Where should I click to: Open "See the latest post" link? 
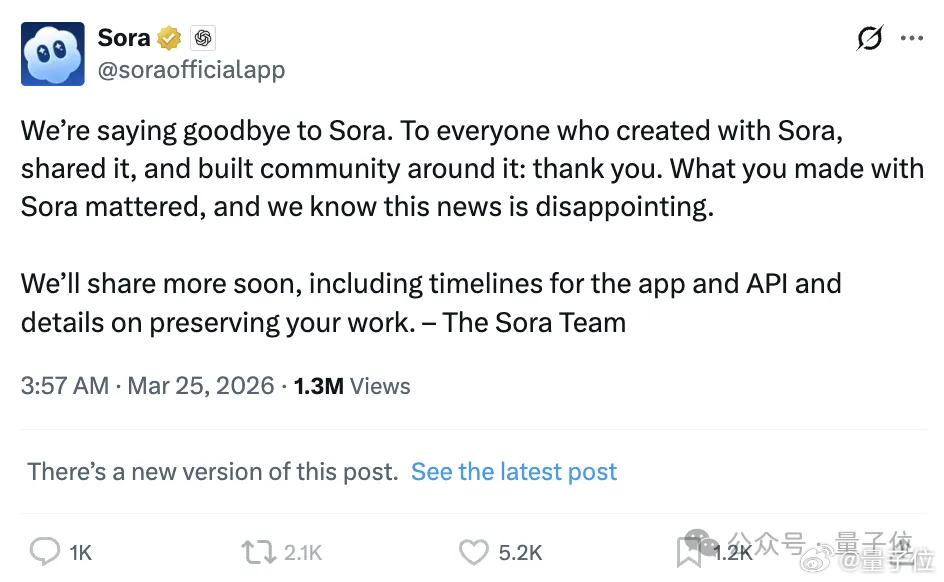click(513, 471)
